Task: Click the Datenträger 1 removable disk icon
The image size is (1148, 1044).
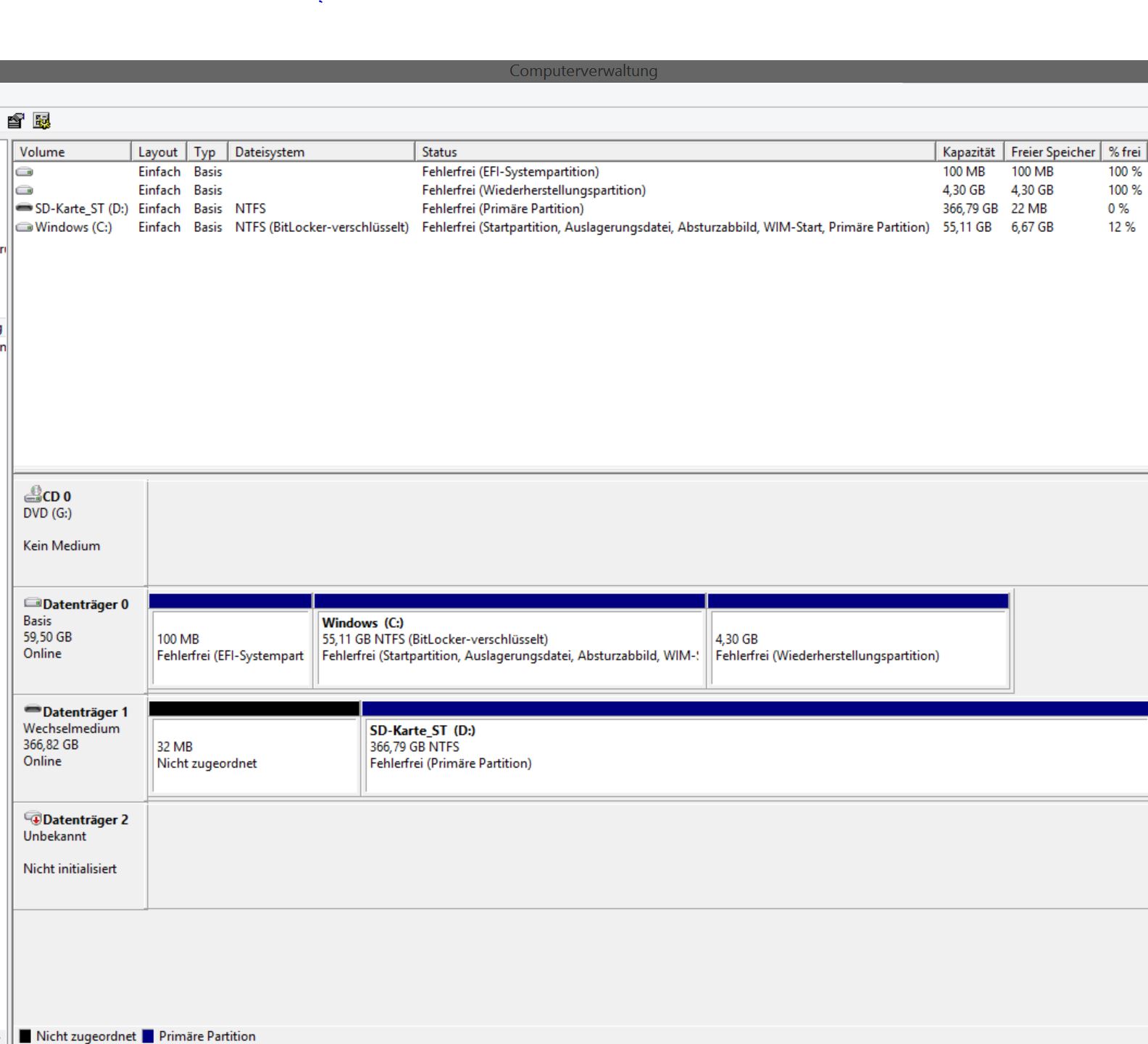Action: click(33, 710)
